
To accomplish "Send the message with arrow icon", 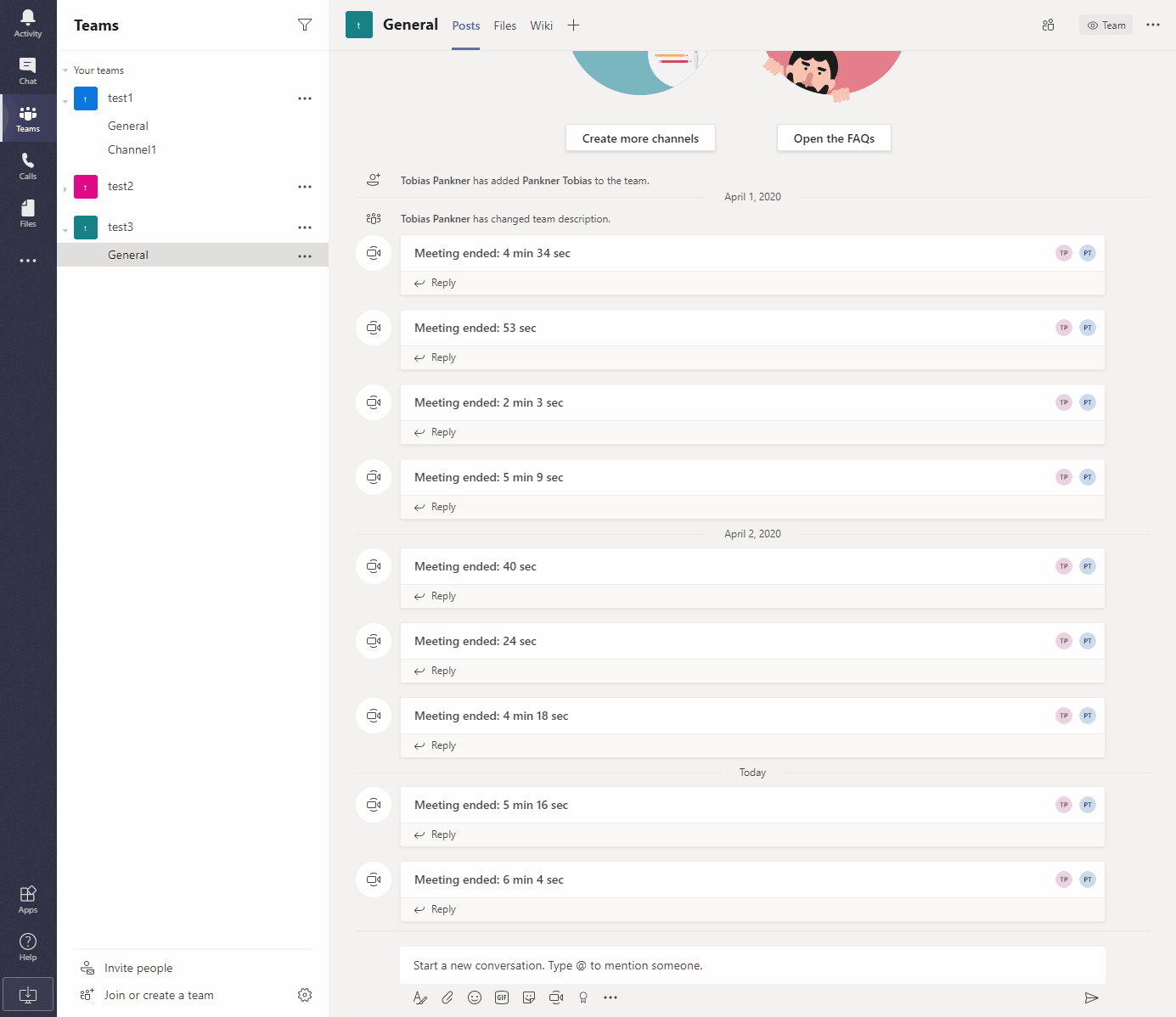I will pos(1092,997).
